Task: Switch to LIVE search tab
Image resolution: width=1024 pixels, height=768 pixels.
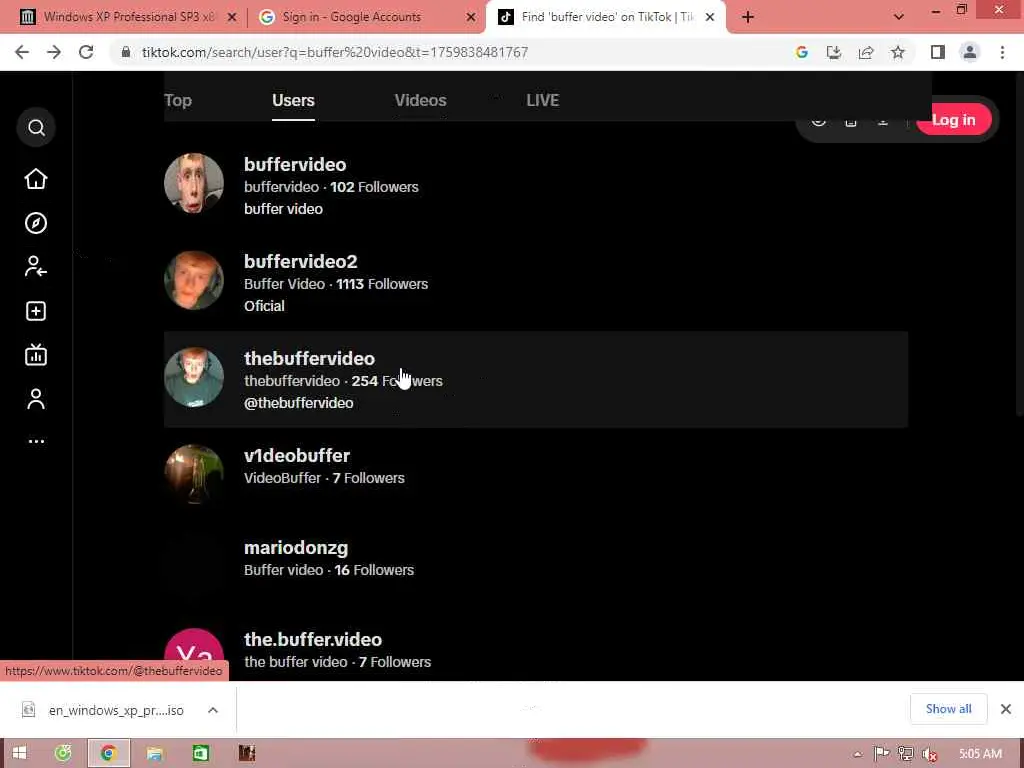Action: 543,101
